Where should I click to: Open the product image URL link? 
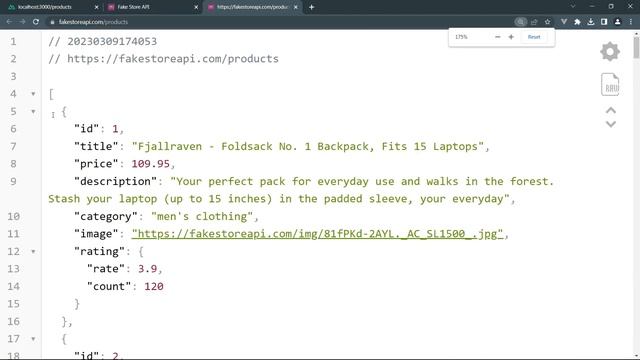(317, 234)
